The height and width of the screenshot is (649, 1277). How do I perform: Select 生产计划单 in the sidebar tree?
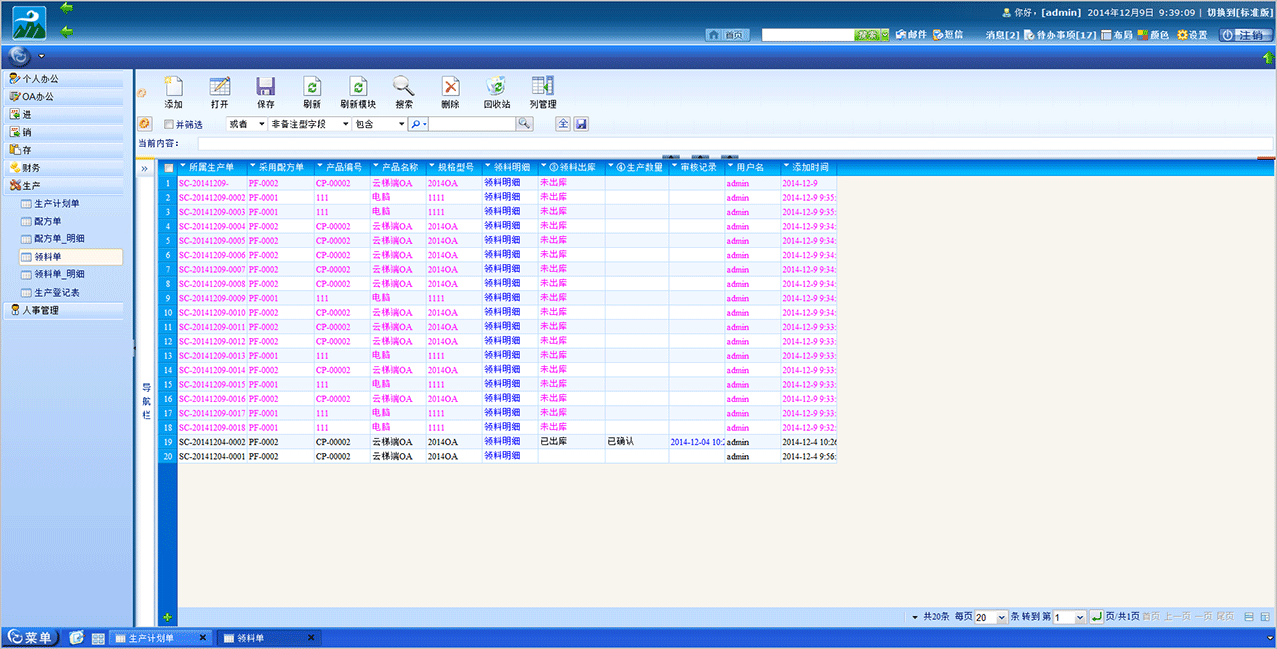56,204
